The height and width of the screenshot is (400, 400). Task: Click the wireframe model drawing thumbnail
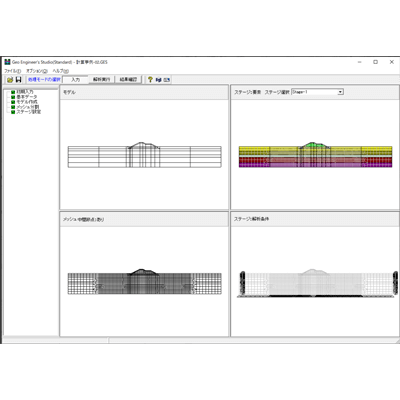pyautogui.click(x=145, y=155)
